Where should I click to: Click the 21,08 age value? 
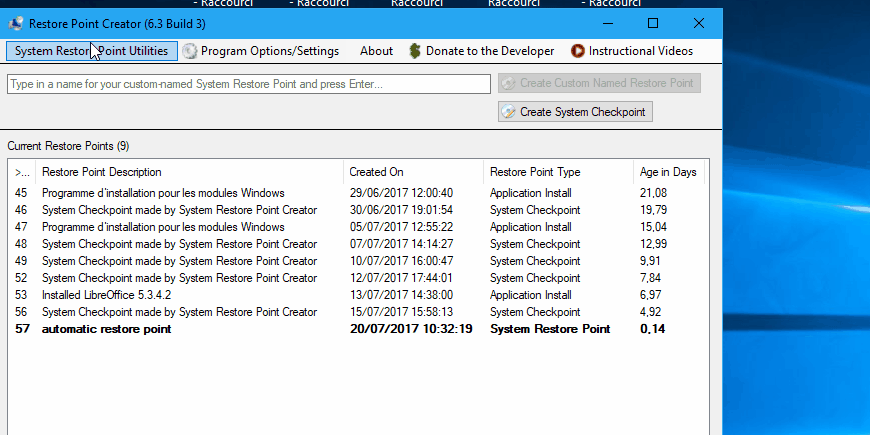click(653, 193)
